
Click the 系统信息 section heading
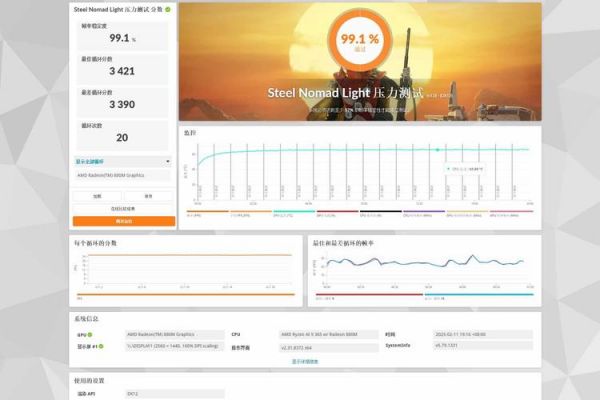click(86, 318)
